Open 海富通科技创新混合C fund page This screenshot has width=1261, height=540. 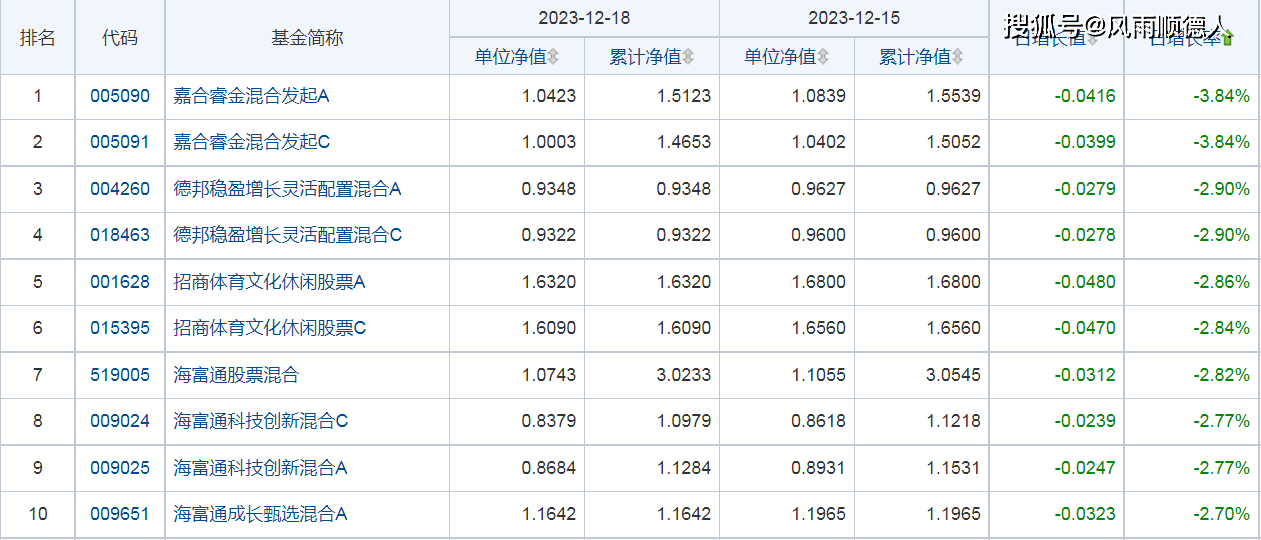pyautogui.click(x=261, y=421)
